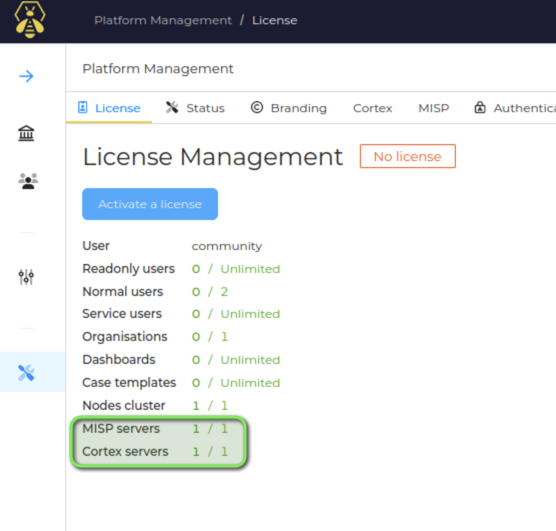556x531 pixels.
Task: Click Nodes cluster label
Action: click(x=124, y=405)
